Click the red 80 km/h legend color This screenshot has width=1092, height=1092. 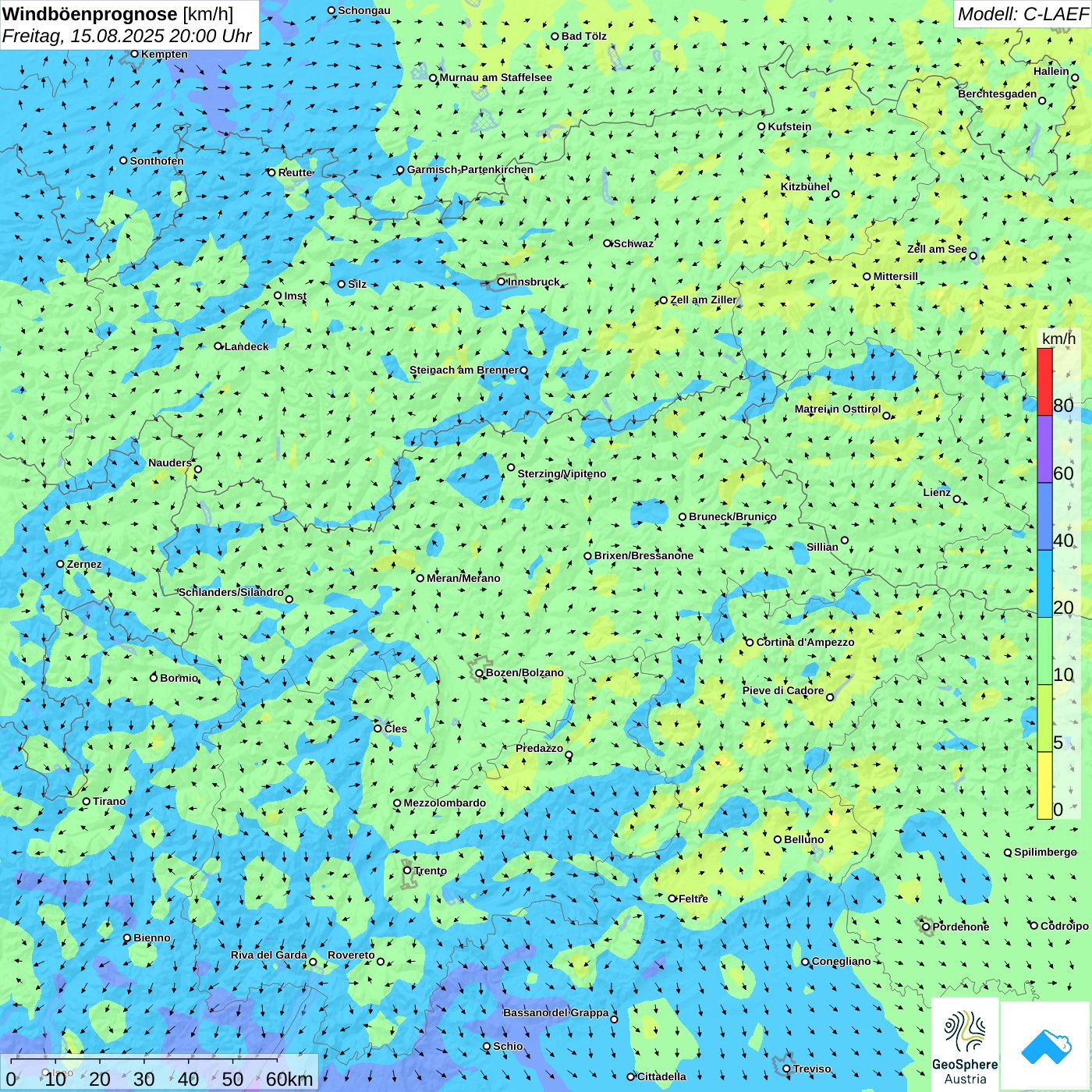pos(1044,381)
